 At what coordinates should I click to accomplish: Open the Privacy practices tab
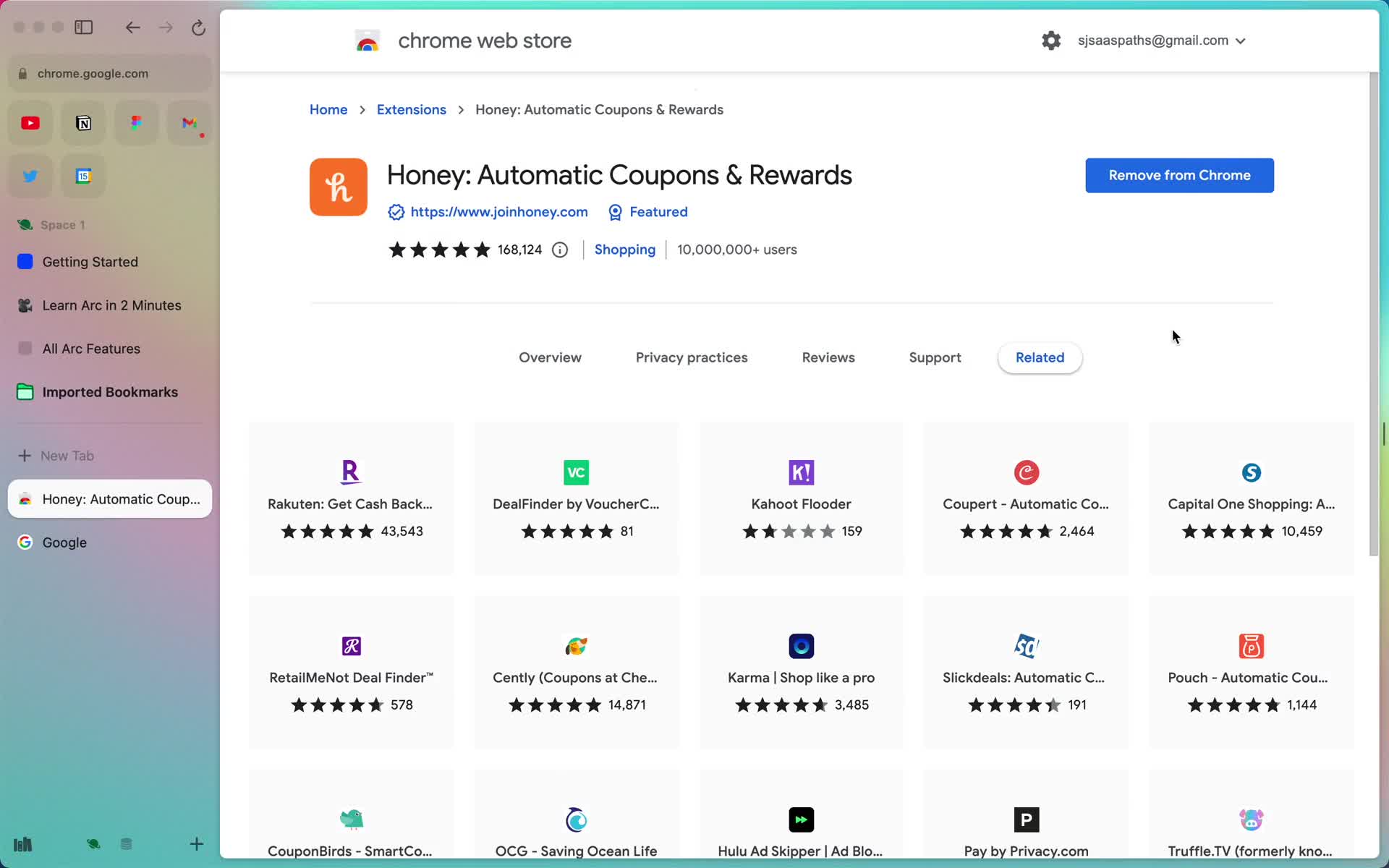[691, 357]
